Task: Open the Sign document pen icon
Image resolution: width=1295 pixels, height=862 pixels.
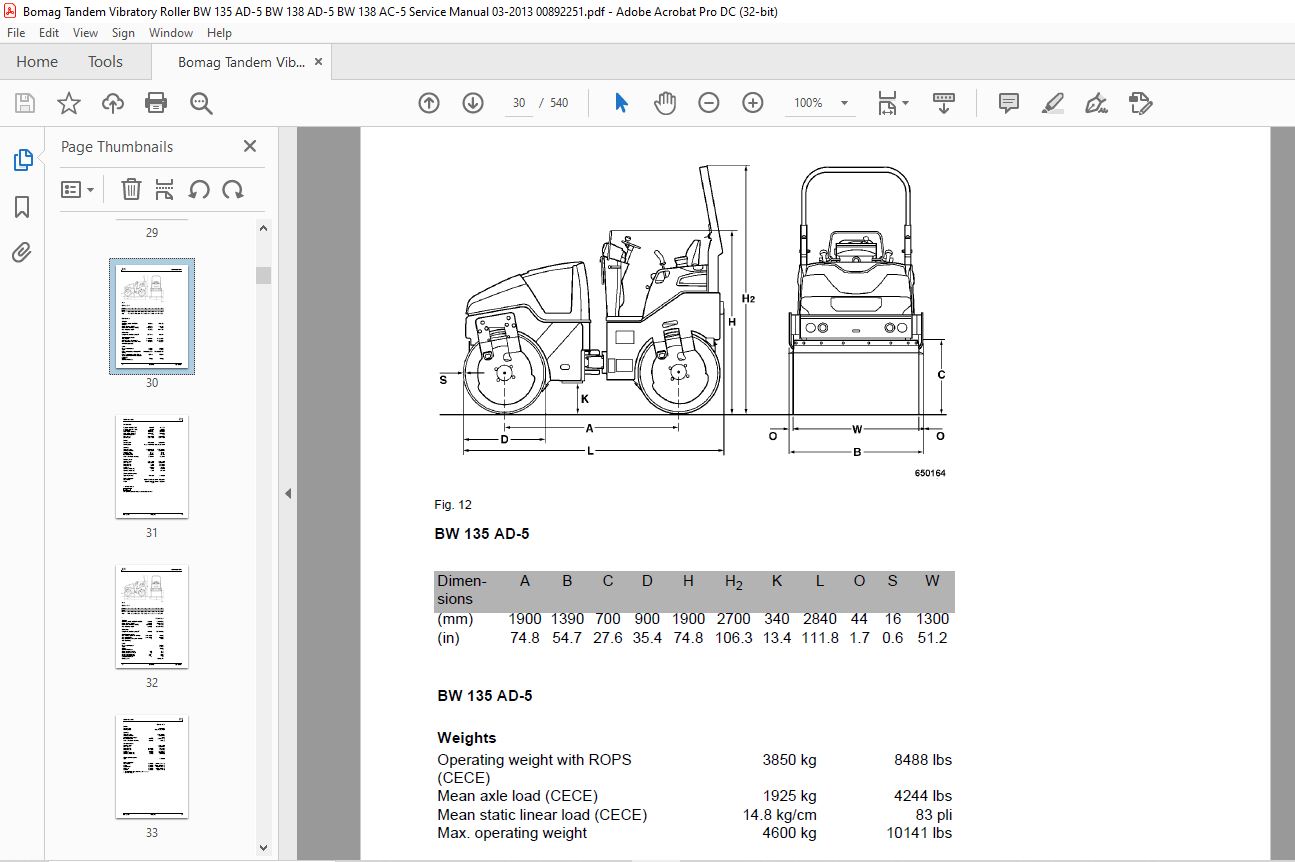Action: (x=1096, y=103)
